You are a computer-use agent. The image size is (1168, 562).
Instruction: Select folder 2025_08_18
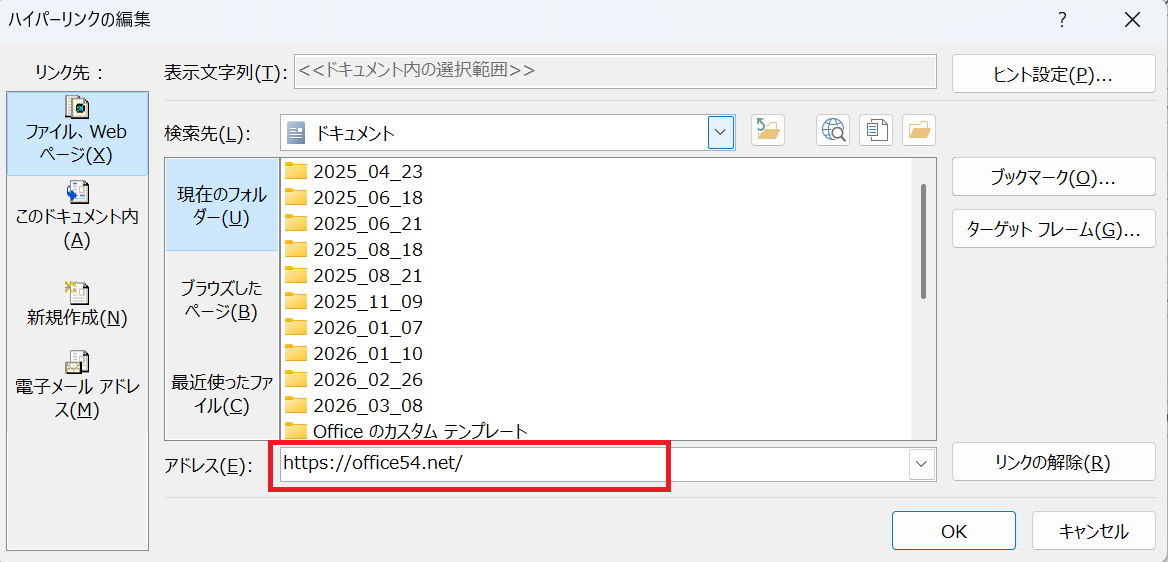[354, 250]
